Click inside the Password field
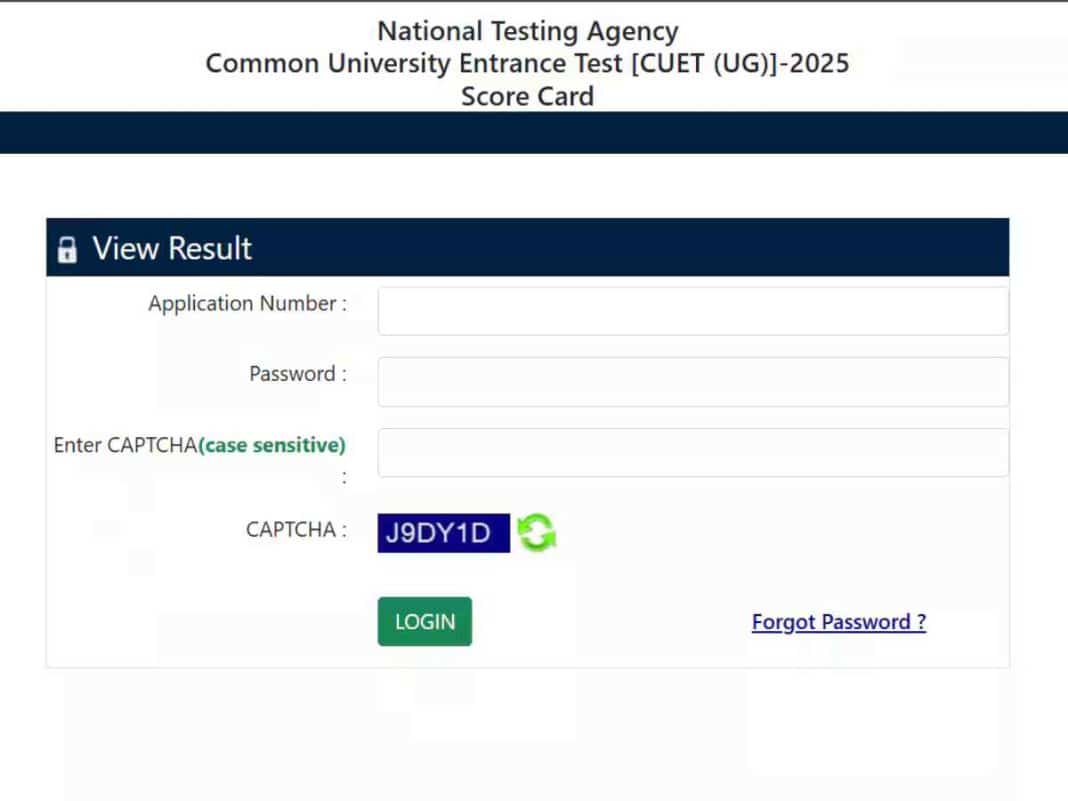This screenshot has height=801, width=1068. click(692, 381)
